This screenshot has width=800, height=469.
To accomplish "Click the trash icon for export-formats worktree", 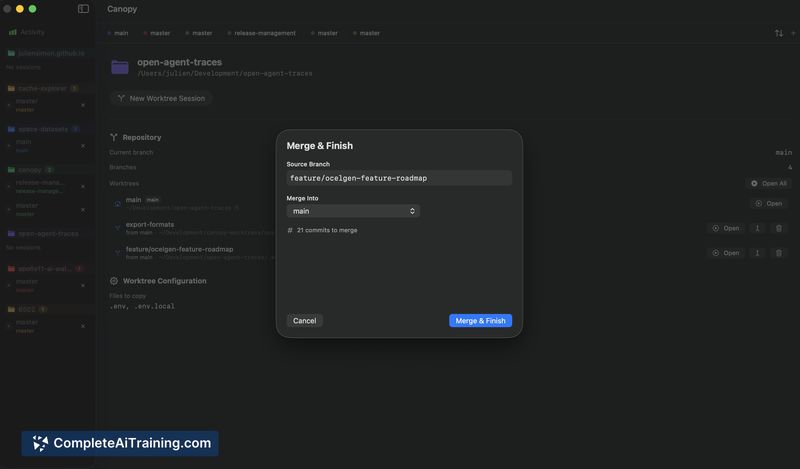I will point(779,228).
